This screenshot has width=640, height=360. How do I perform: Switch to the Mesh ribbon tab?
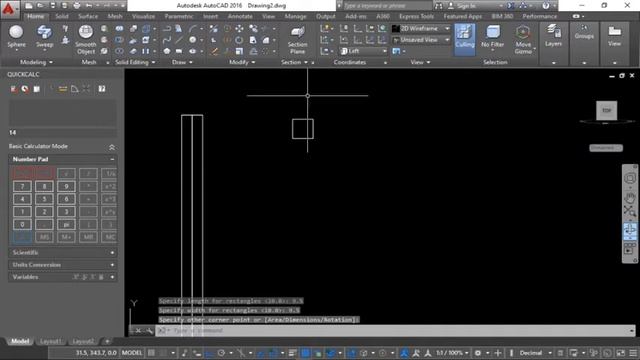click(115, 16)
